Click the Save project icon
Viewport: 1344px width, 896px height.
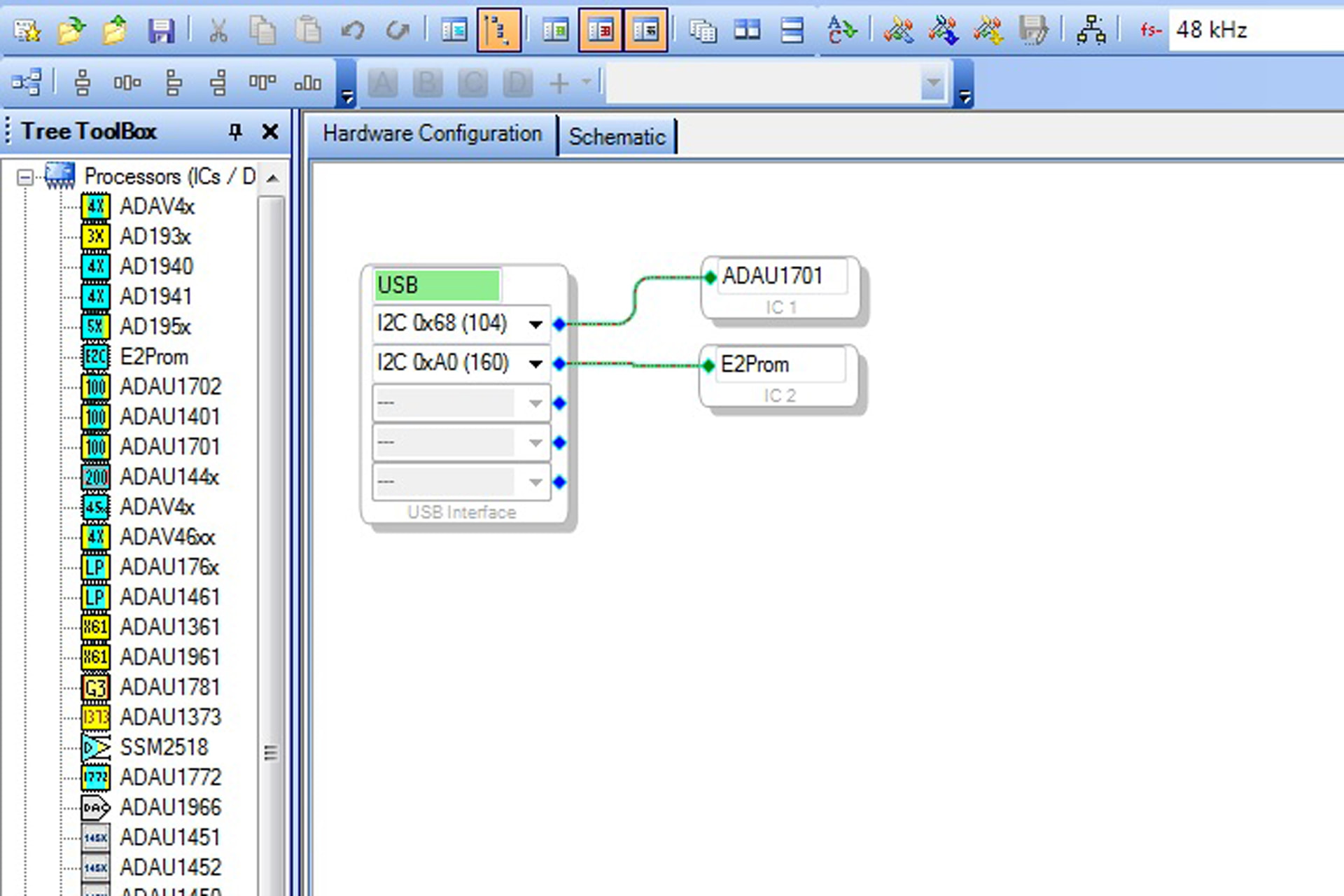click(x=161, y=31)
